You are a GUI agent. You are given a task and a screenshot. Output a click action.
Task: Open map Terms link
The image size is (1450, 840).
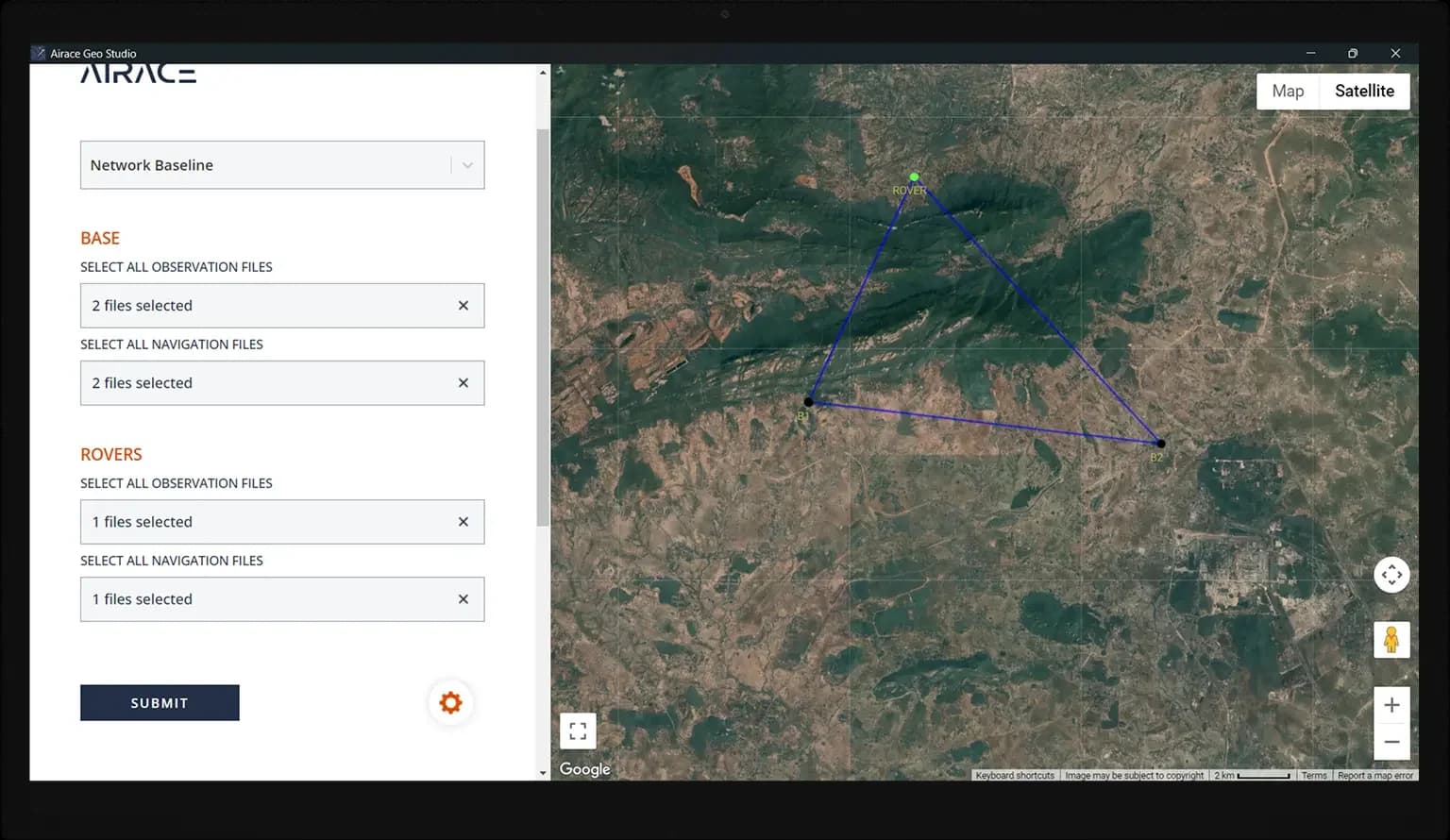(x=1314, y=776)
